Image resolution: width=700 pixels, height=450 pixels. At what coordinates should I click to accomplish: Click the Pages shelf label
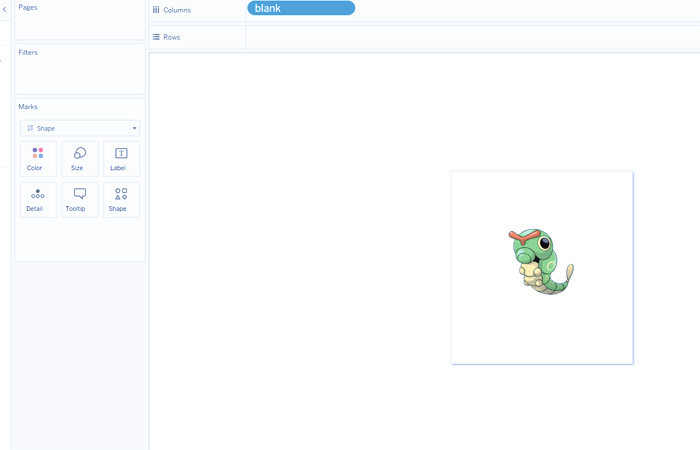click(x=28, y=8)
